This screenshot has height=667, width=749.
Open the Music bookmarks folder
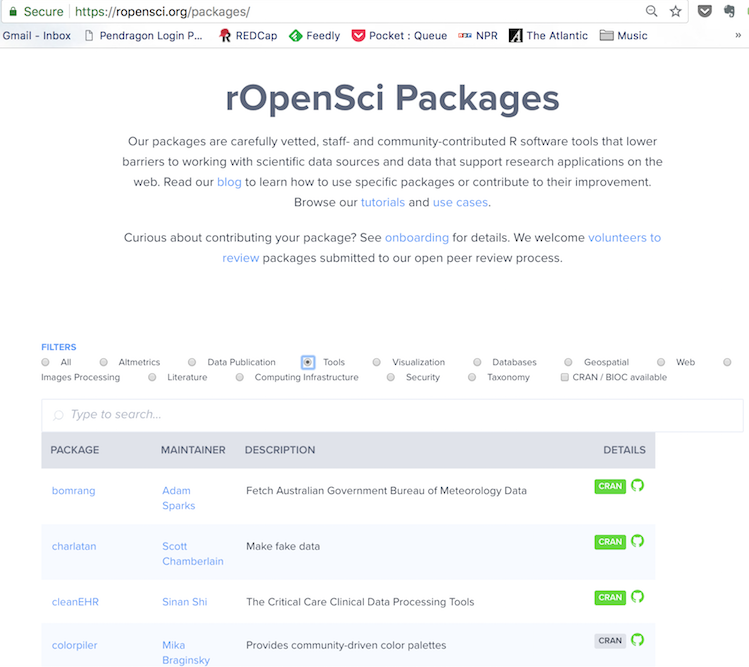coord(623,36)
